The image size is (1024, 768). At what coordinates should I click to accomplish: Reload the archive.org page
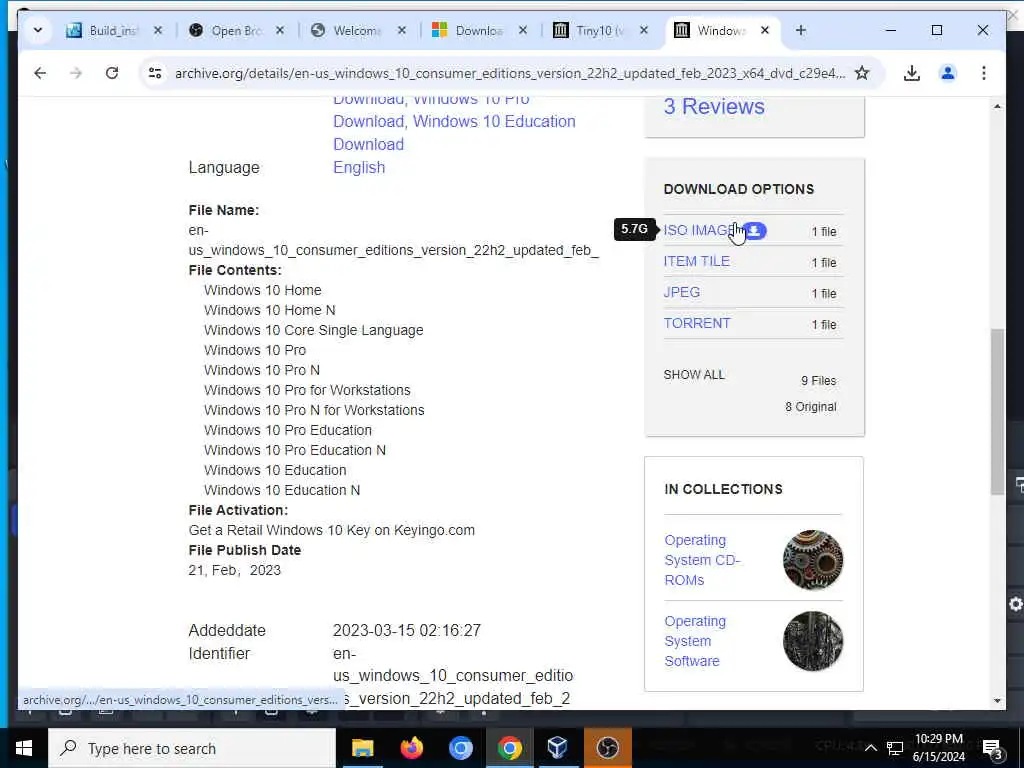click(x=112, y=73)
